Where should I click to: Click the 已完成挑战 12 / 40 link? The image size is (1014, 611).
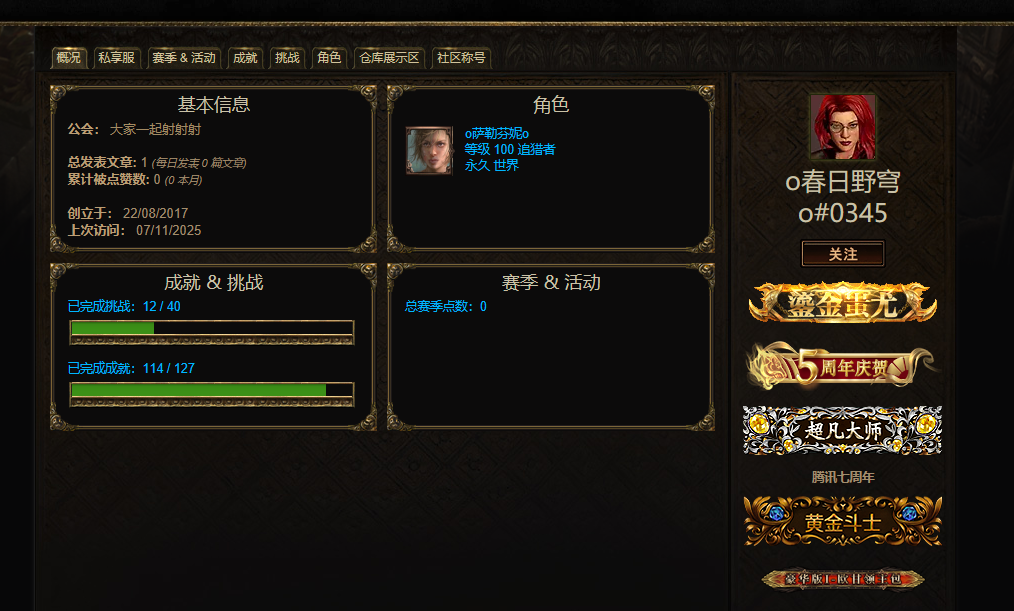[124, 306]
